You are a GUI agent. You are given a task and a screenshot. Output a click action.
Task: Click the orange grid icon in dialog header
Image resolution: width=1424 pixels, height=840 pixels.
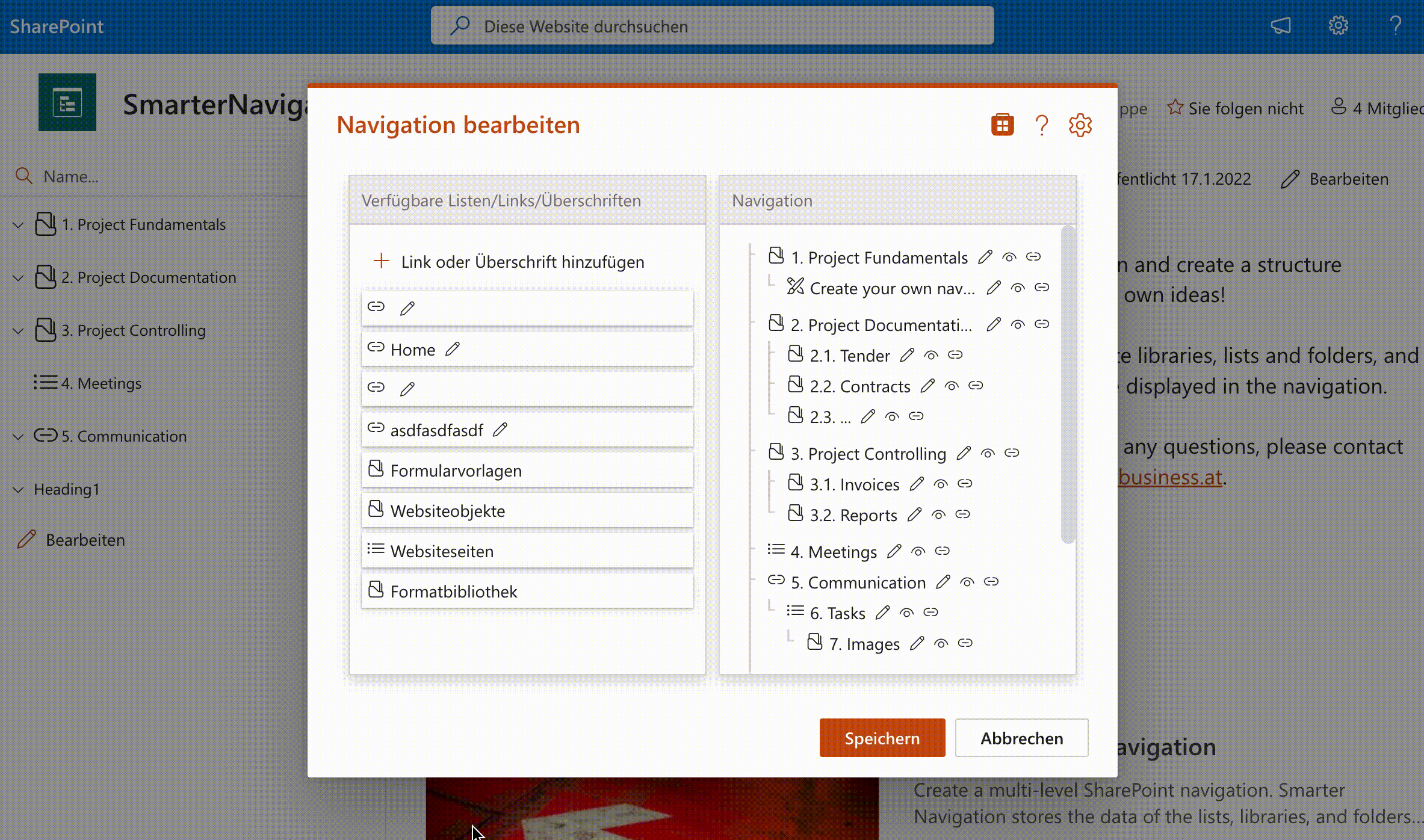pyautogui.click(x=1002, y=125)
